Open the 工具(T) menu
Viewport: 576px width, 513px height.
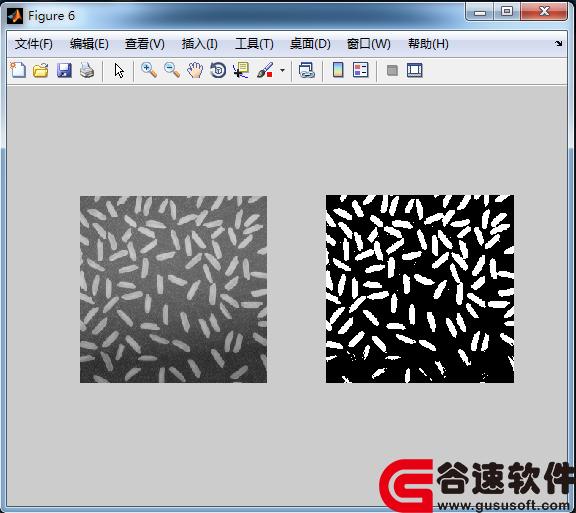254,44
